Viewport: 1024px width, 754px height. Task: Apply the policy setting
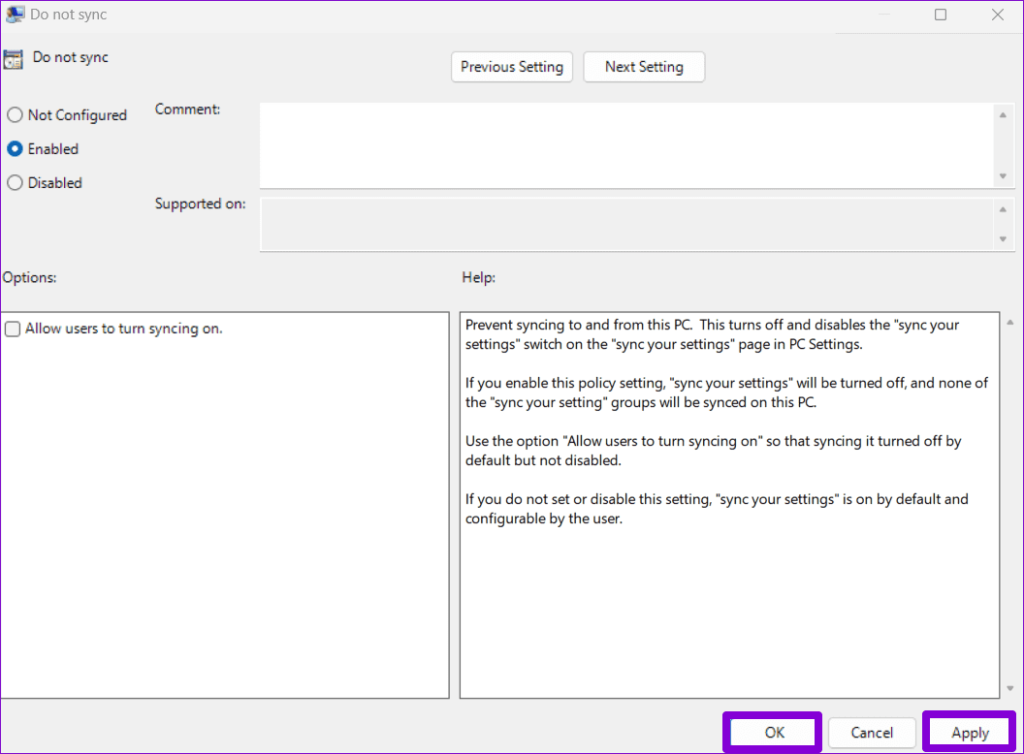click(x=969, y=732)
